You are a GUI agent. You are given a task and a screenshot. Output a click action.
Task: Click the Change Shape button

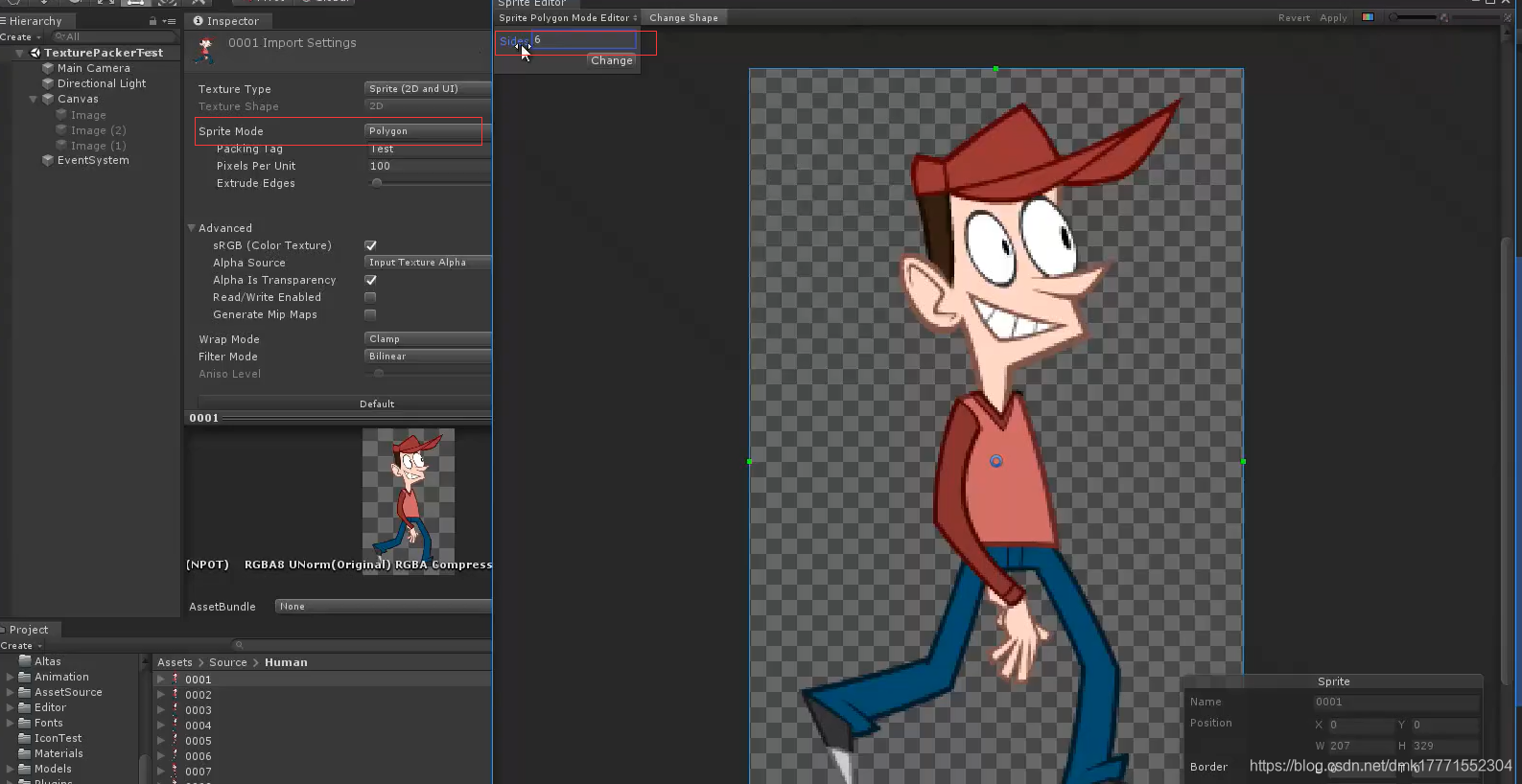coord(684,17)
